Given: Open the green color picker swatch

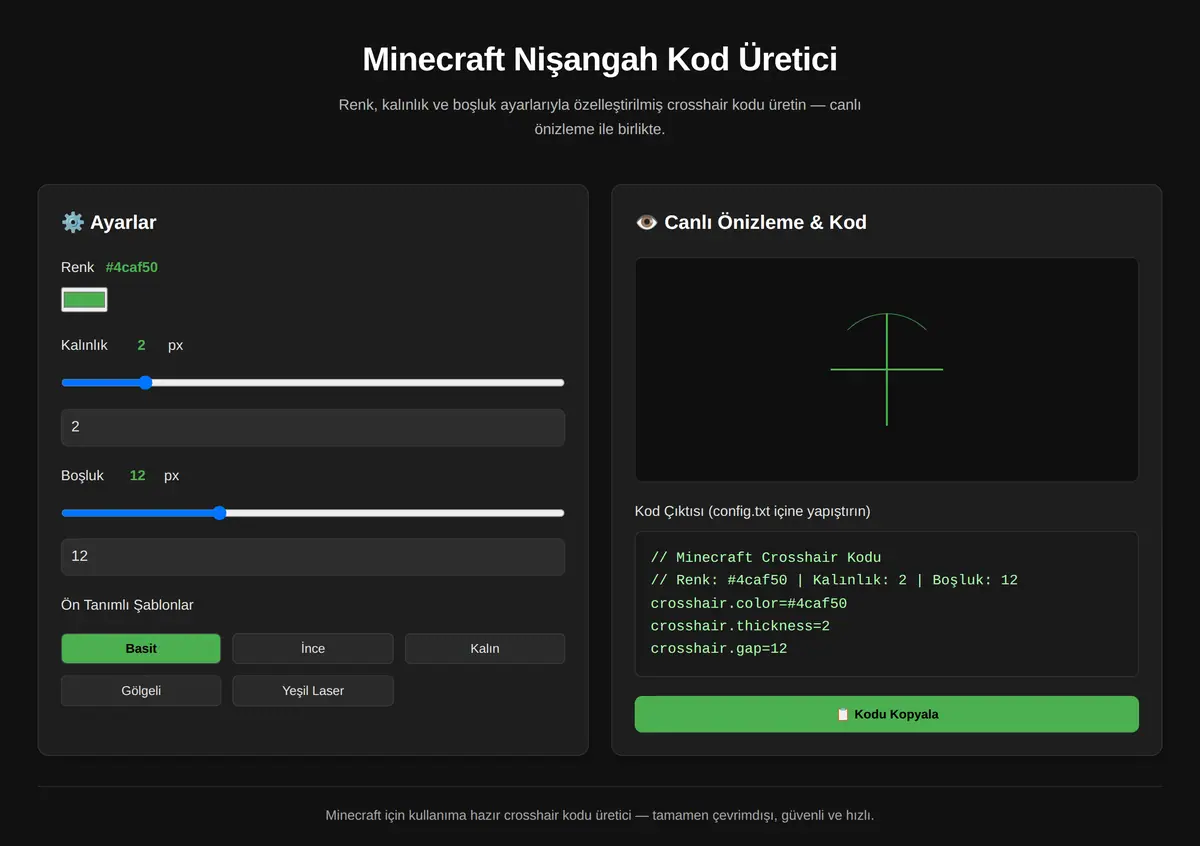Looking at the screenshot, I should click(84, 299).
